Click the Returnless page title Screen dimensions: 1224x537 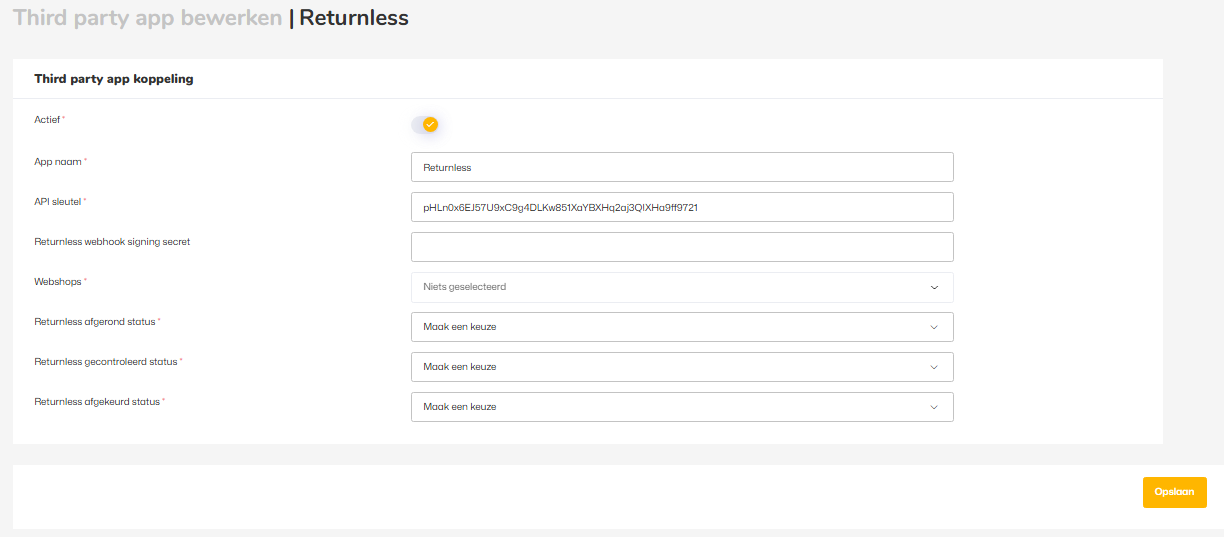click(x=354, y=18)
